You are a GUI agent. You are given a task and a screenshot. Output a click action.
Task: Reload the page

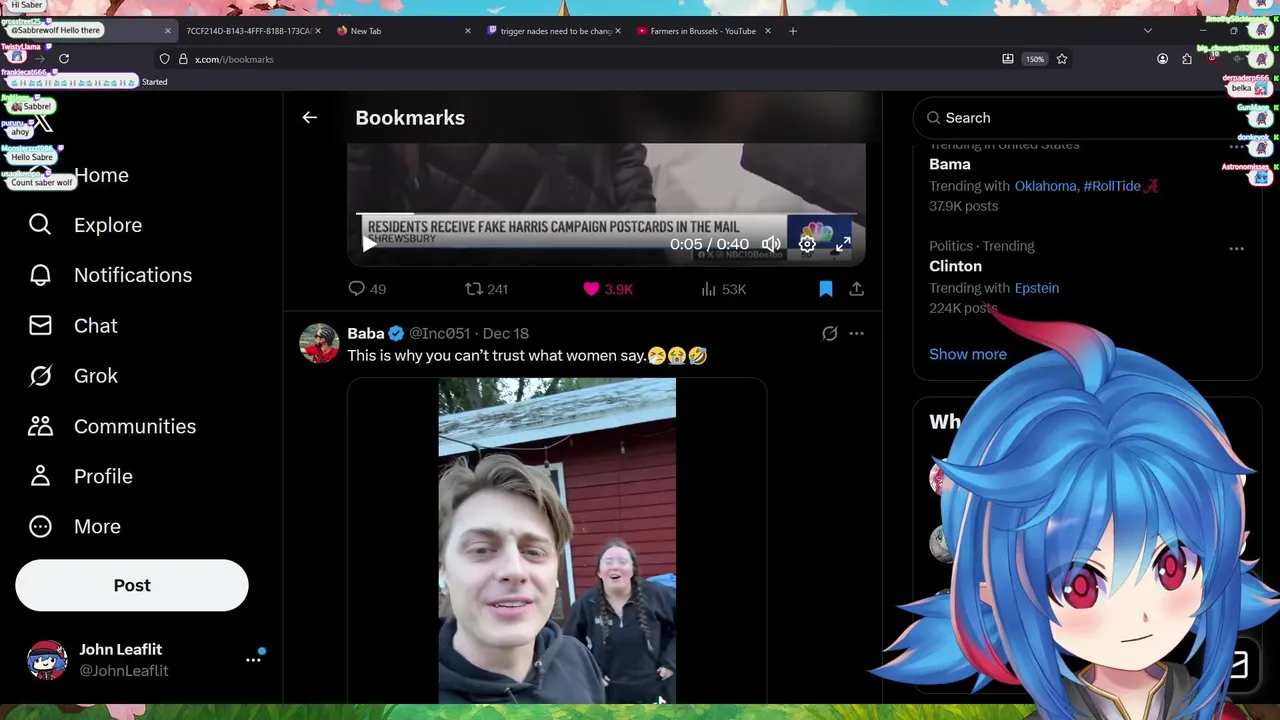64,59
